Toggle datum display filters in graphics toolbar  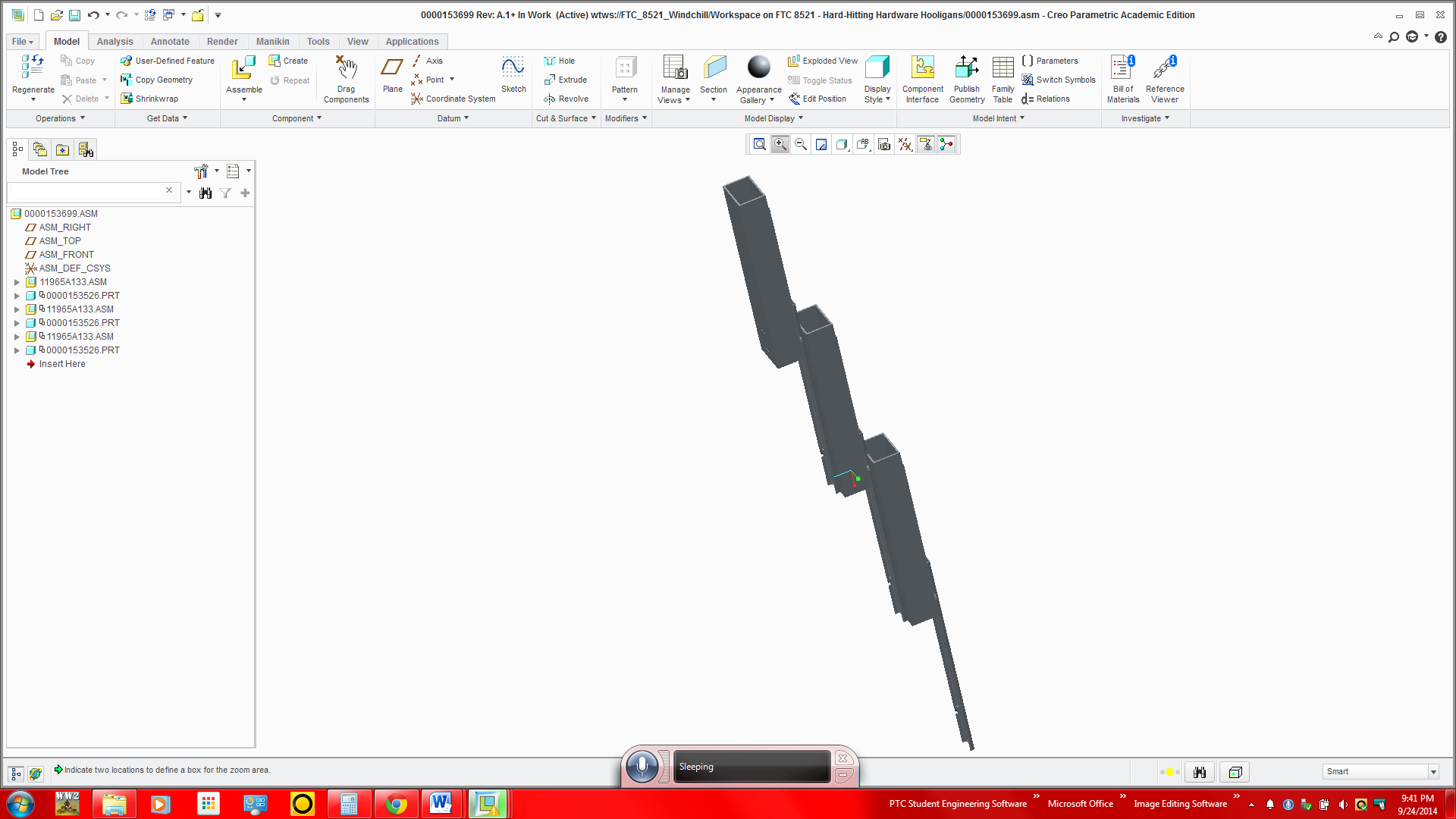pos(905,144)
